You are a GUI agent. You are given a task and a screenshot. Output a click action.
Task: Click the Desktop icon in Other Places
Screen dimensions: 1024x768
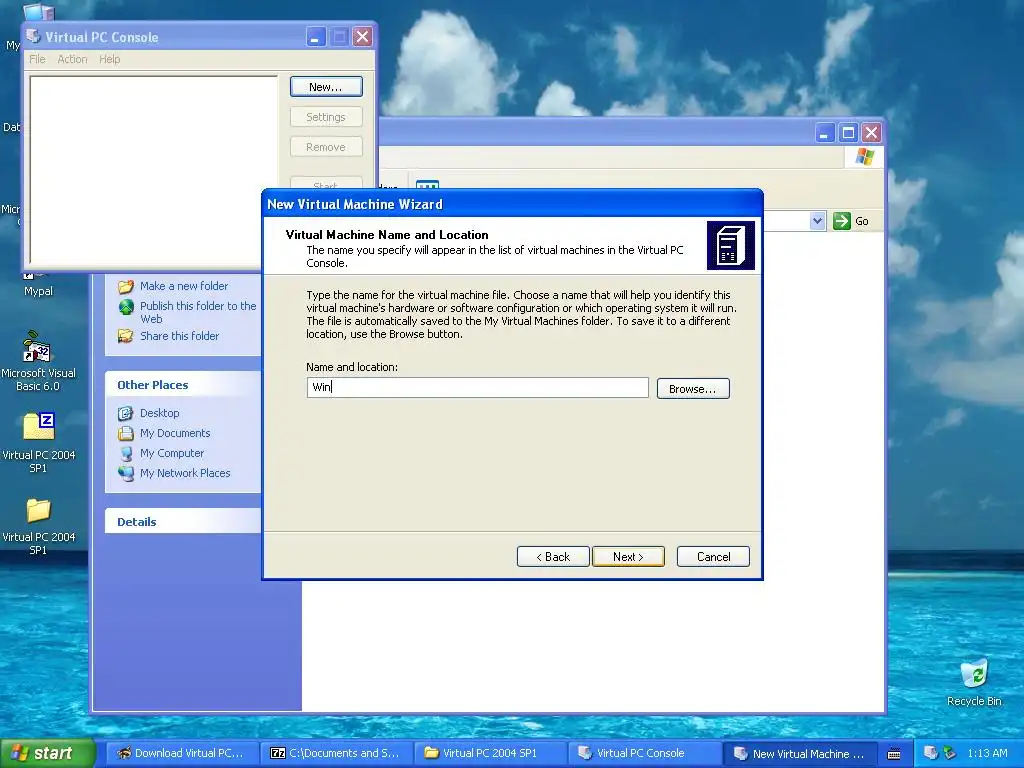[x=126, y=413]
